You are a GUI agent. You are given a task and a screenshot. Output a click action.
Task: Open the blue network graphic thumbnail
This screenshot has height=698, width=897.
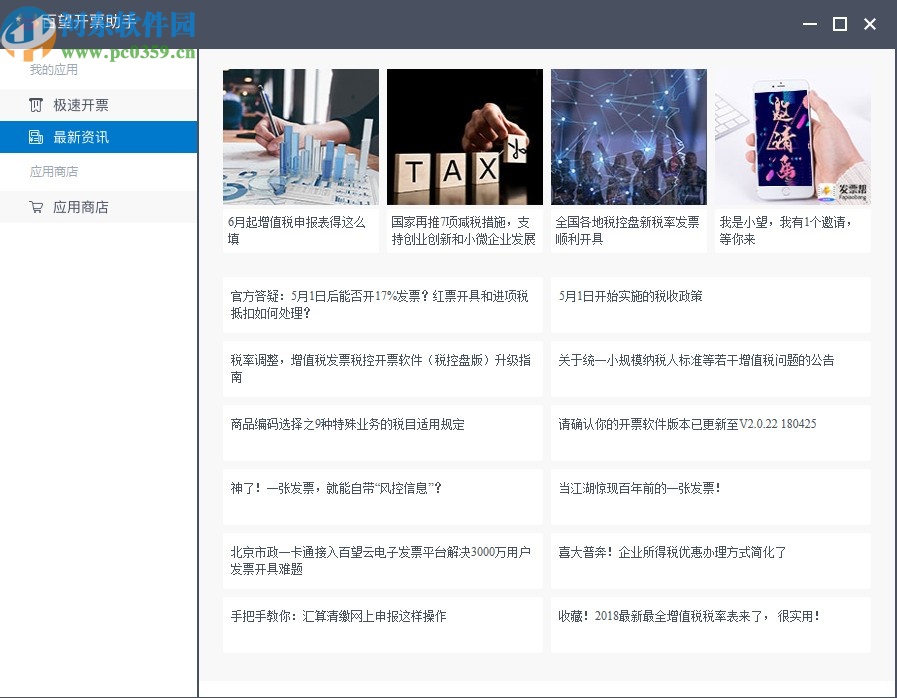click(x=627, y=137)
